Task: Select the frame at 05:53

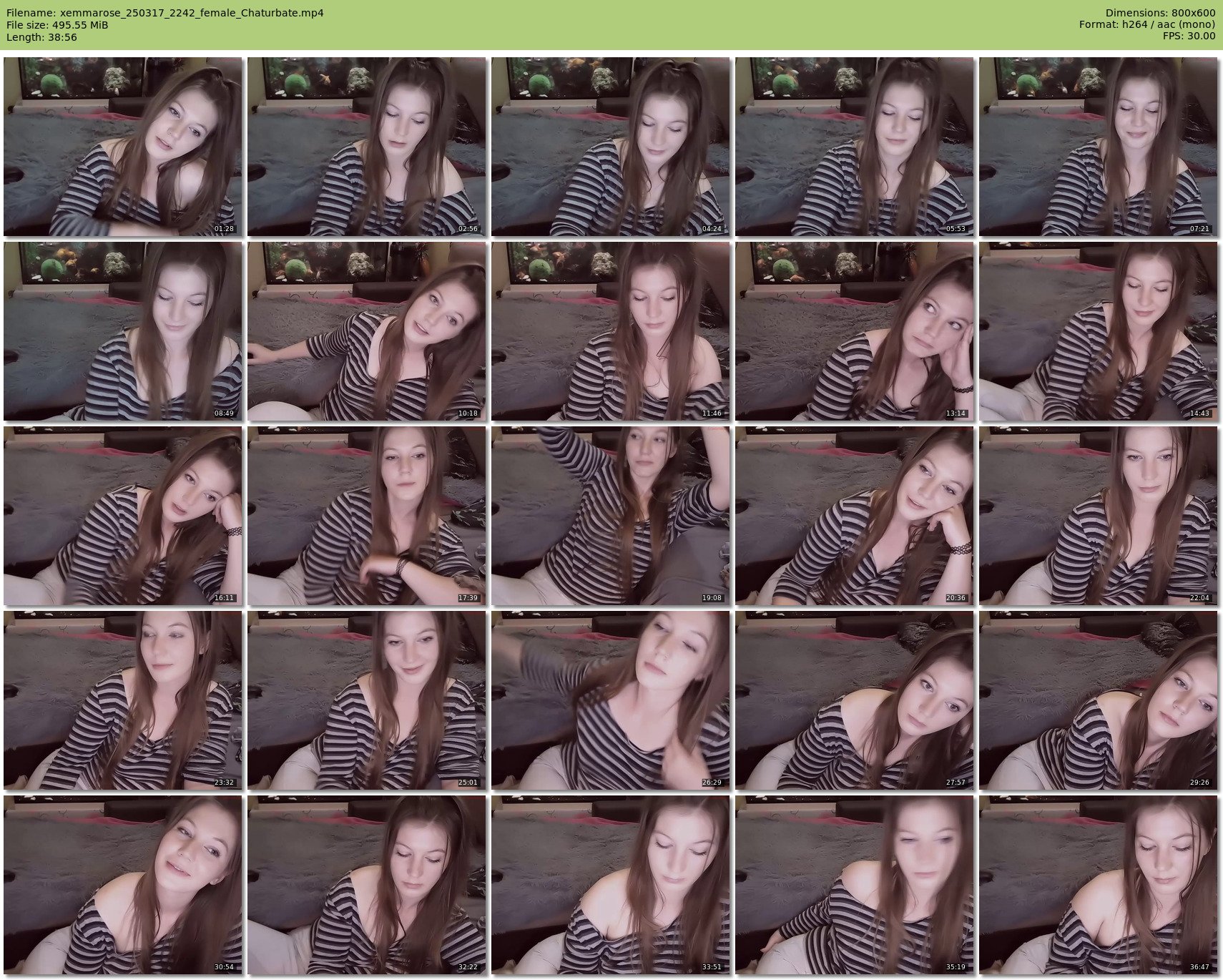Action: click(x=855, y=147)
